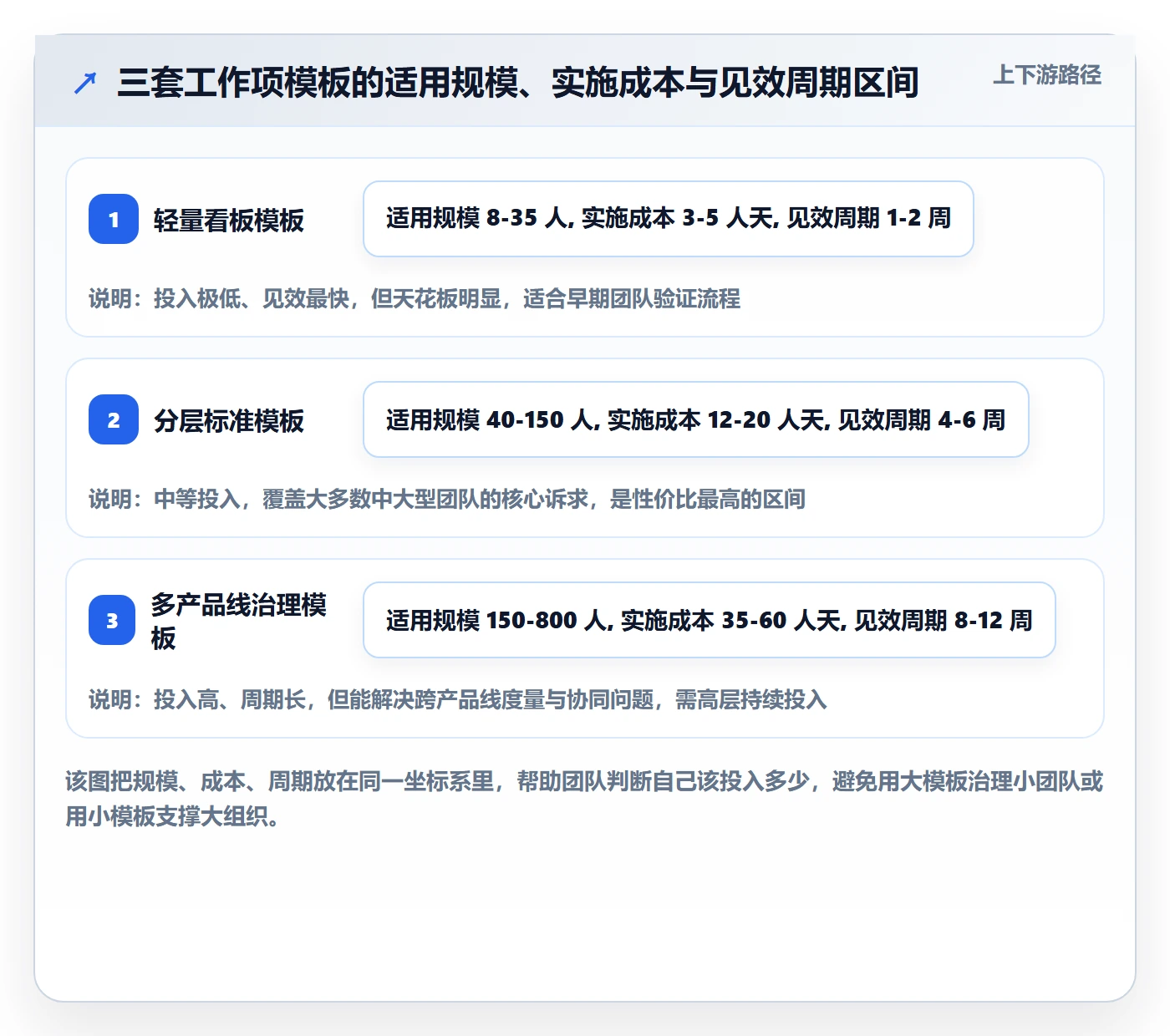Click the heading 三套工作项模板的适用规模

[518, 83]
